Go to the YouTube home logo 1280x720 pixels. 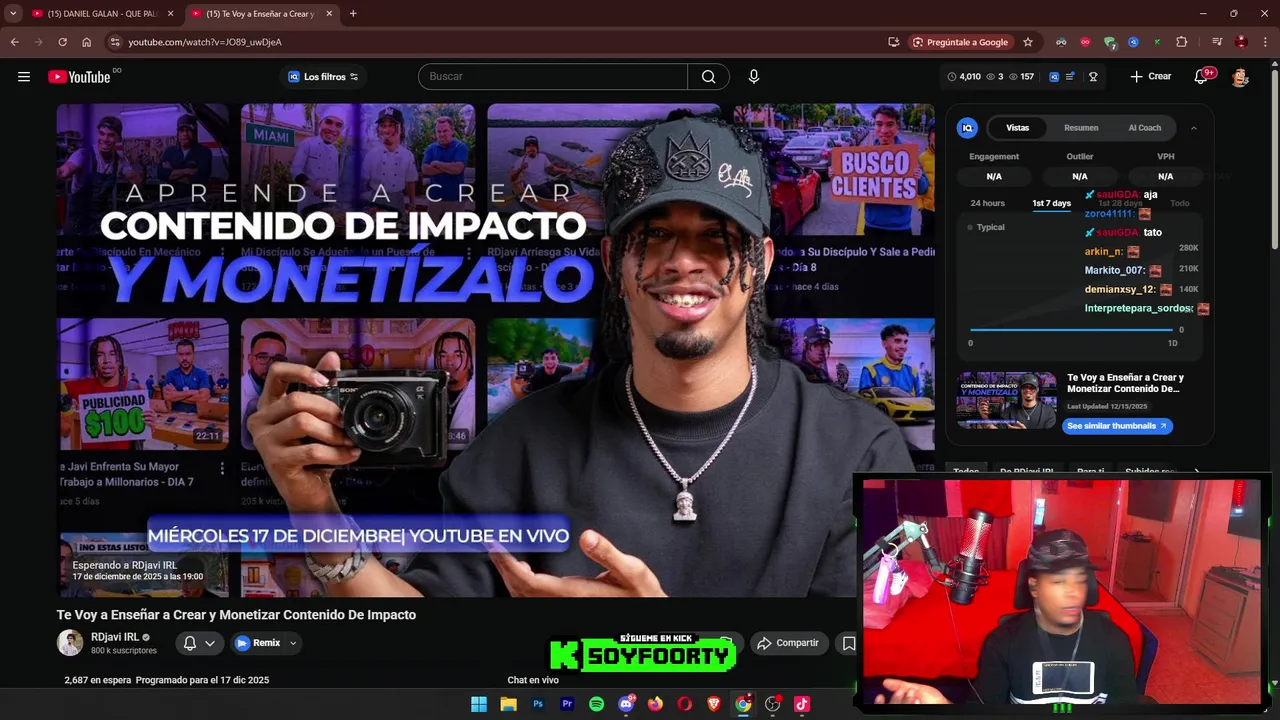click(x=79, y=77)
